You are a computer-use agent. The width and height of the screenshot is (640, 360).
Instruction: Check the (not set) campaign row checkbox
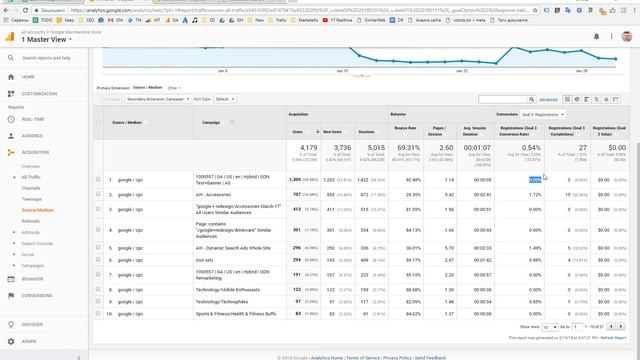[98, 260]
